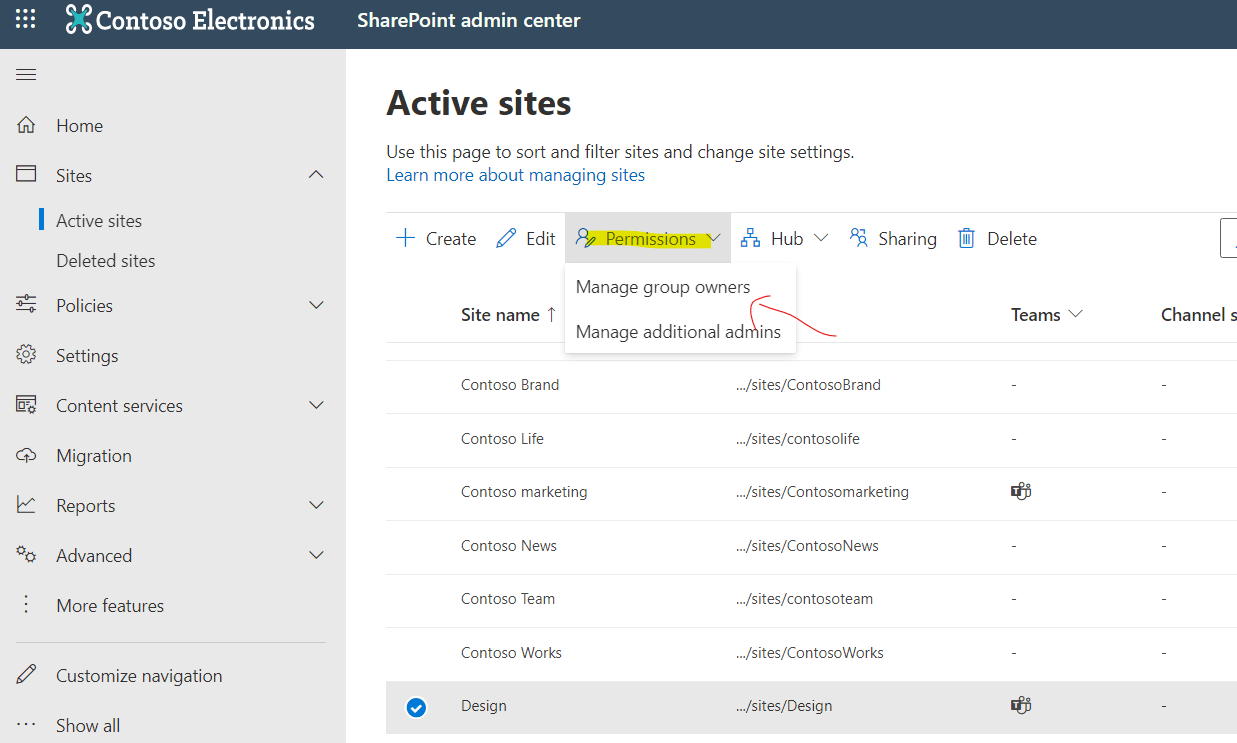1237x743 pixels.
Task: Click the Delete trash can icon
Action: 966,238
